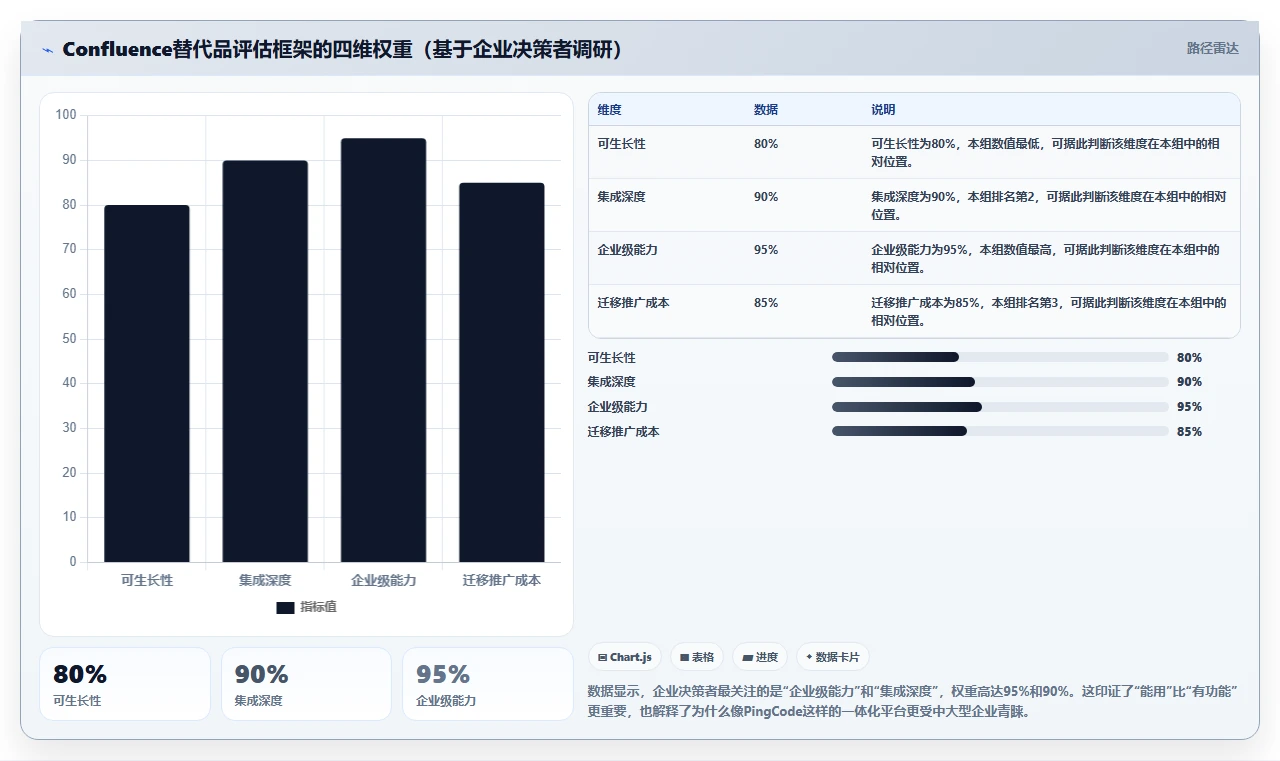Select the 数据卡片 tag button

(833, 657)
